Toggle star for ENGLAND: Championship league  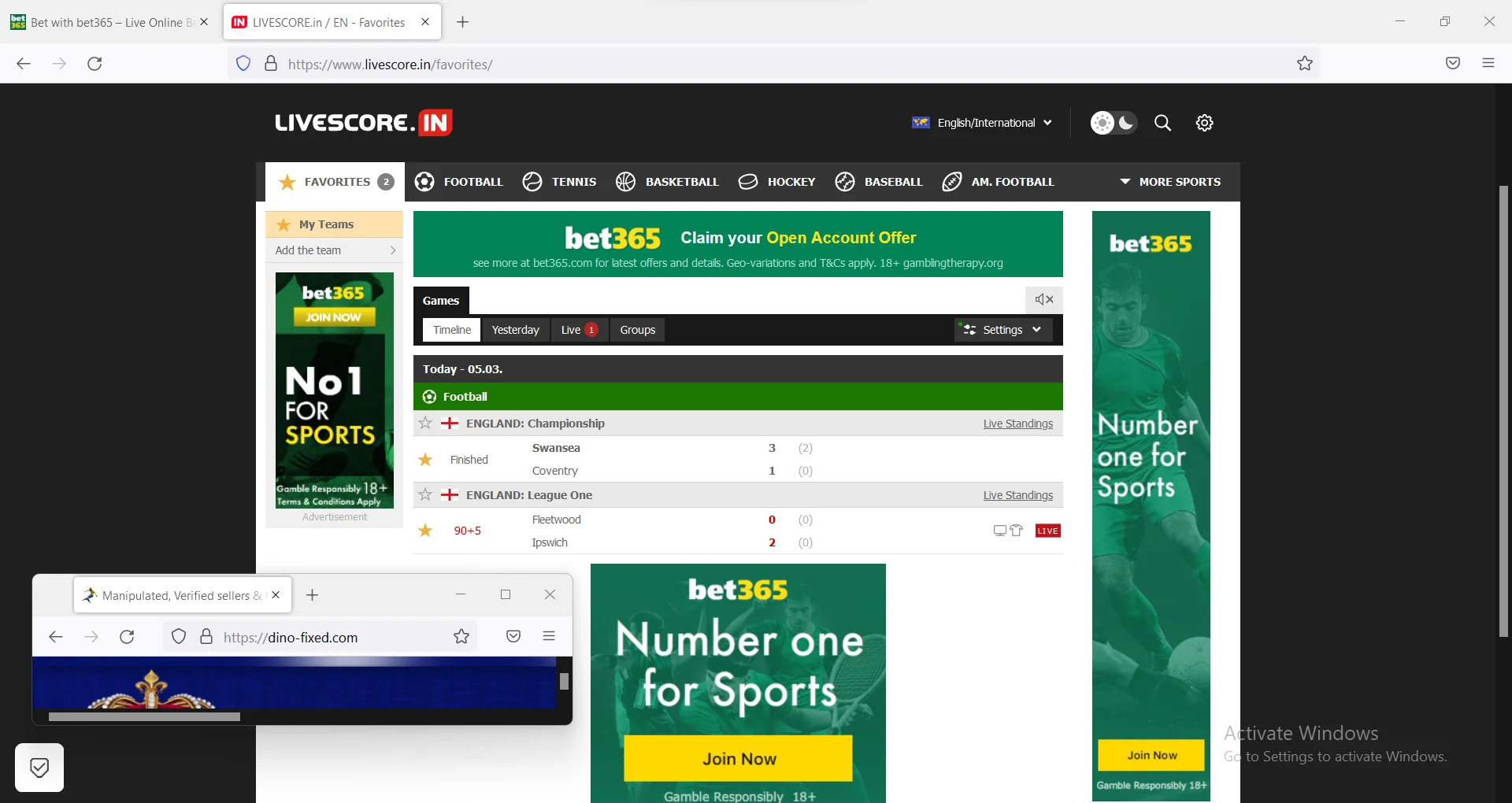(425, 424)
